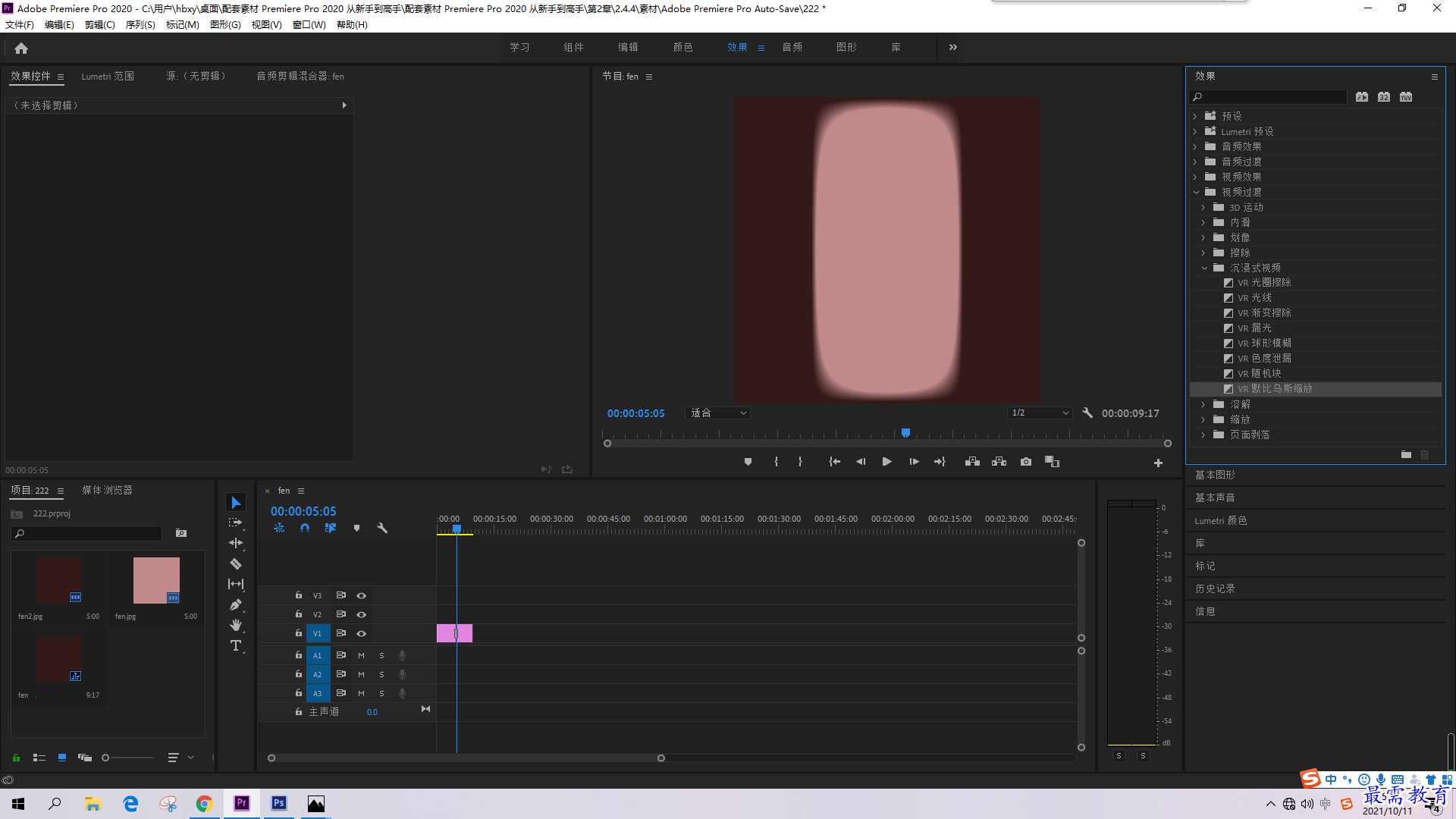Open the 历史记录 panel

pos(1215,588)
